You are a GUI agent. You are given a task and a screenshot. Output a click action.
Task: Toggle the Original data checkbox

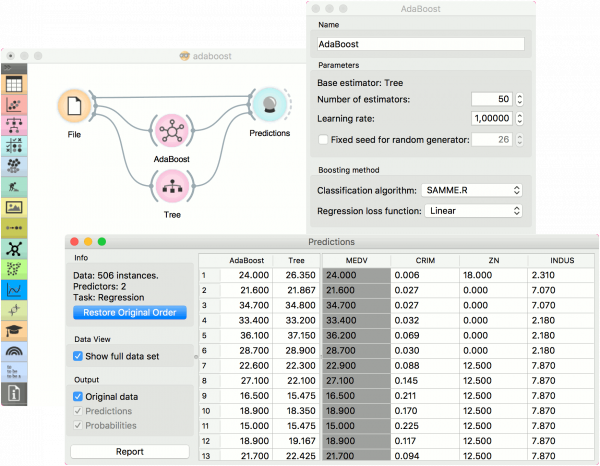pos(80,397)
